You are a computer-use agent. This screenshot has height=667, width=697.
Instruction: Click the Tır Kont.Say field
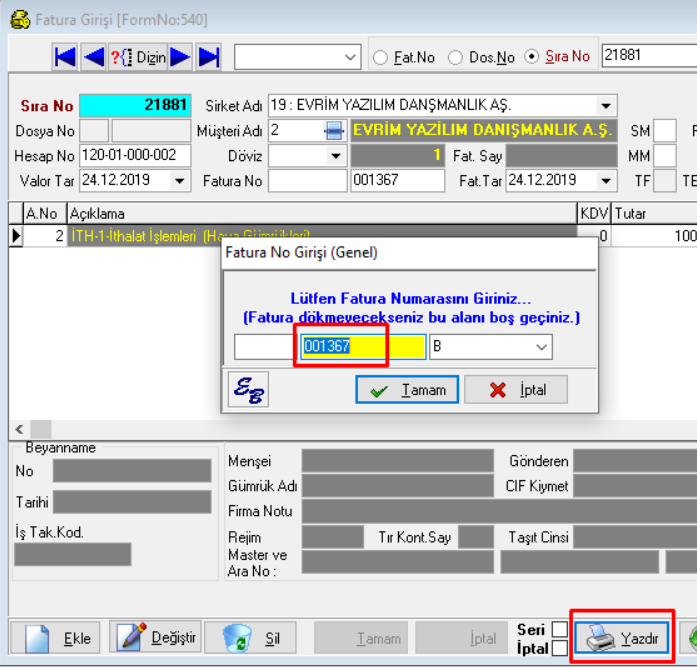(x=476, y=537)
